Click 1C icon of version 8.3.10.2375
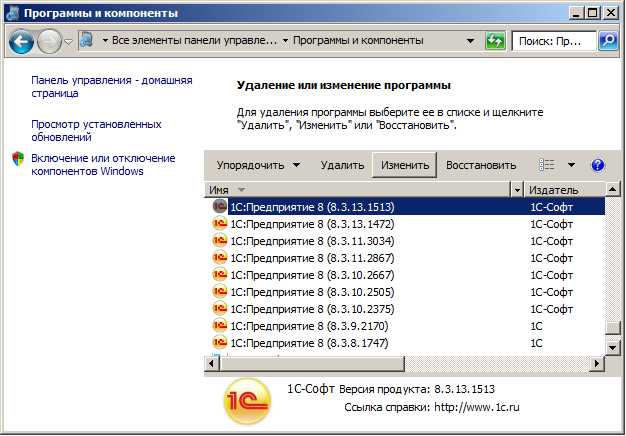 220,308
